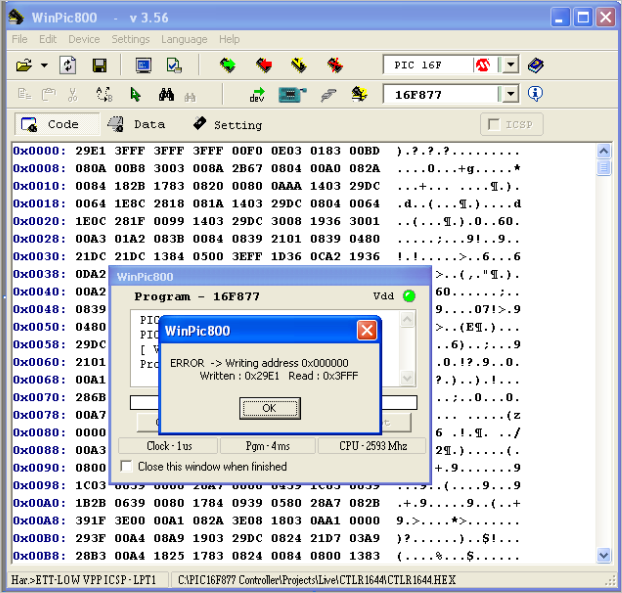Click the open file folder icon
The height and width of the screenshot is (593, 622).
pos(24,66)
